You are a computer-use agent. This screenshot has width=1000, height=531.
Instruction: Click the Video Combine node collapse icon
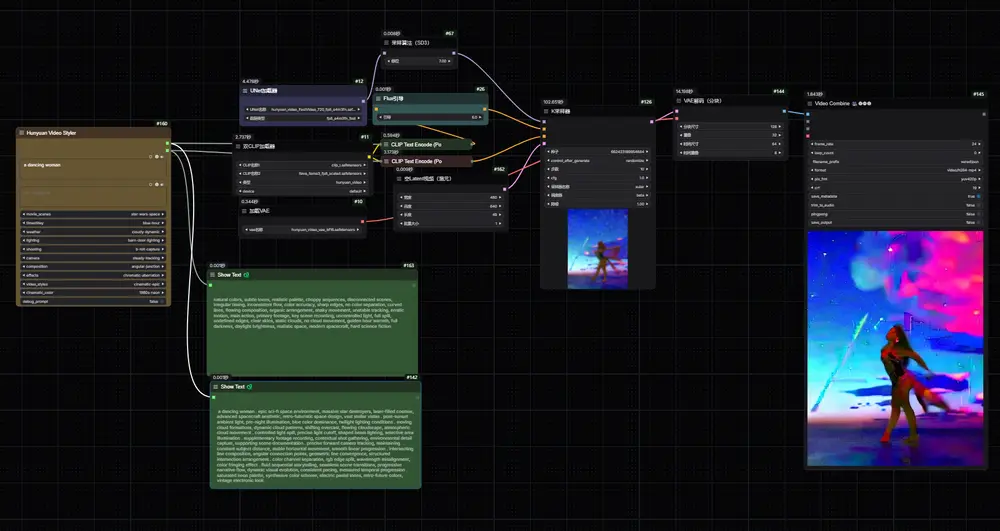pyautogui.click(x=810, y=103)
